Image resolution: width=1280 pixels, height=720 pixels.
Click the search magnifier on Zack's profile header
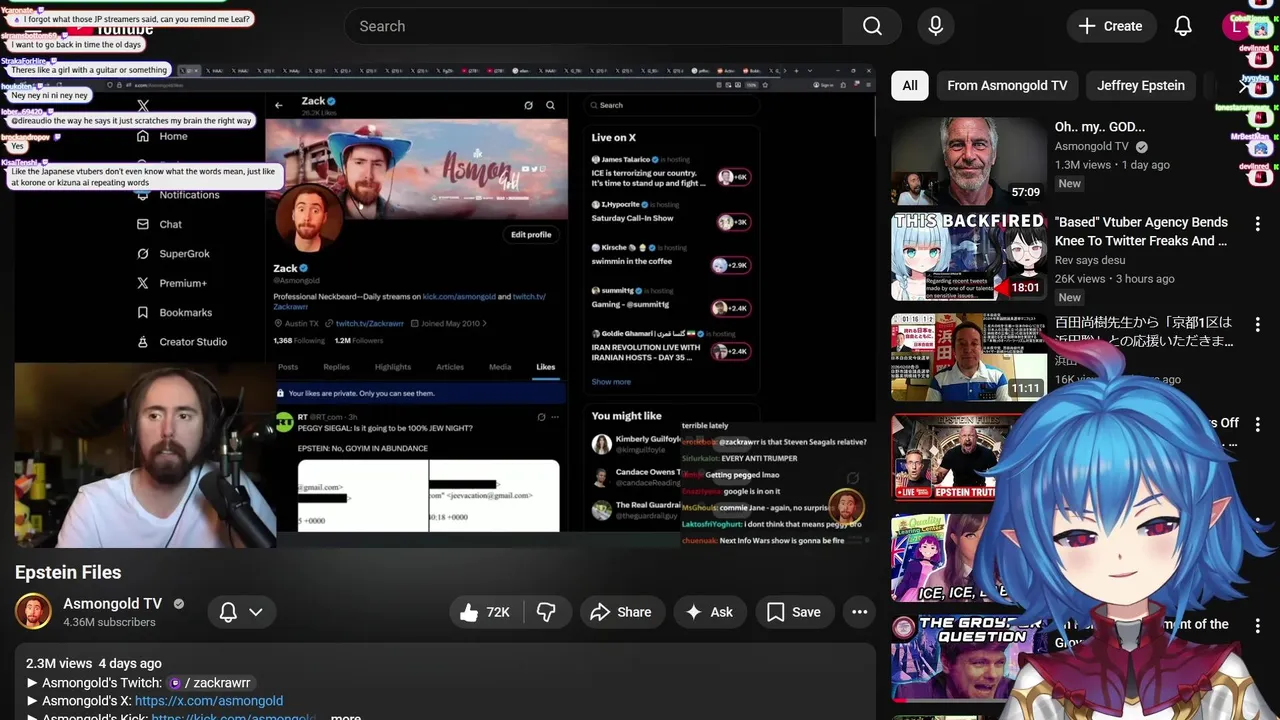point(550,105)
